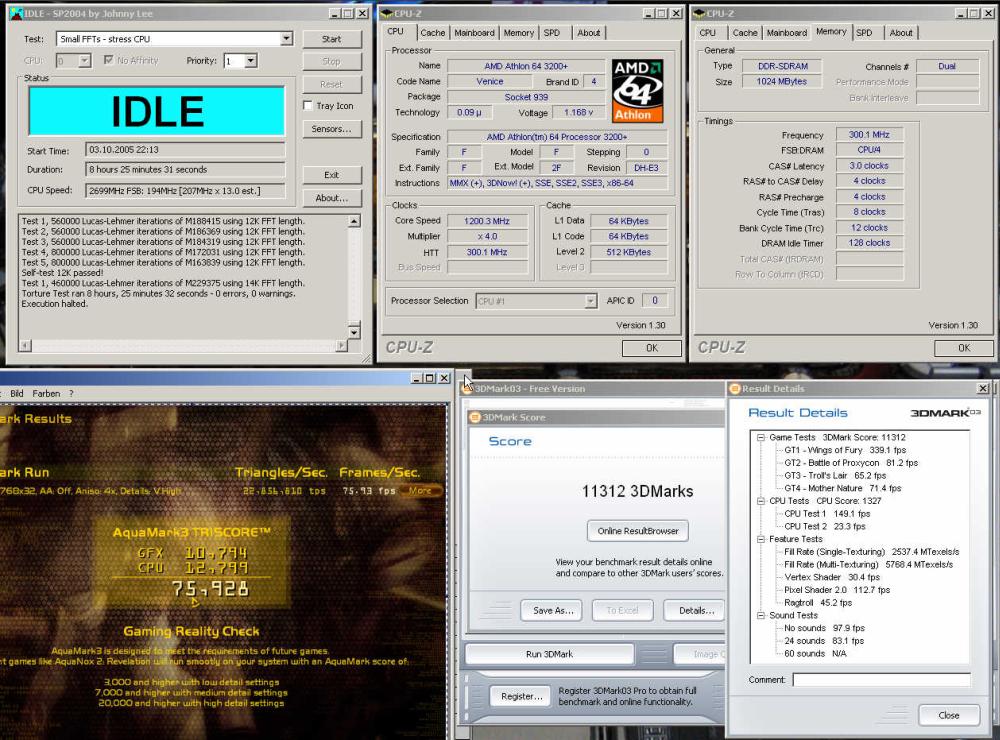Click the Save As... button
Image resolution: width=1000 pixels, height=740 pixels.
click(553, 610)
